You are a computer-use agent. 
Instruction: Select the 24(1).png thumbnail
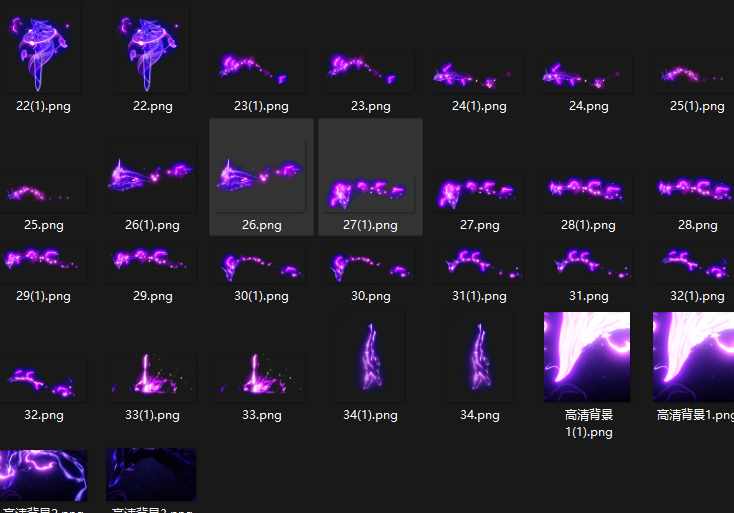(479, 74)
